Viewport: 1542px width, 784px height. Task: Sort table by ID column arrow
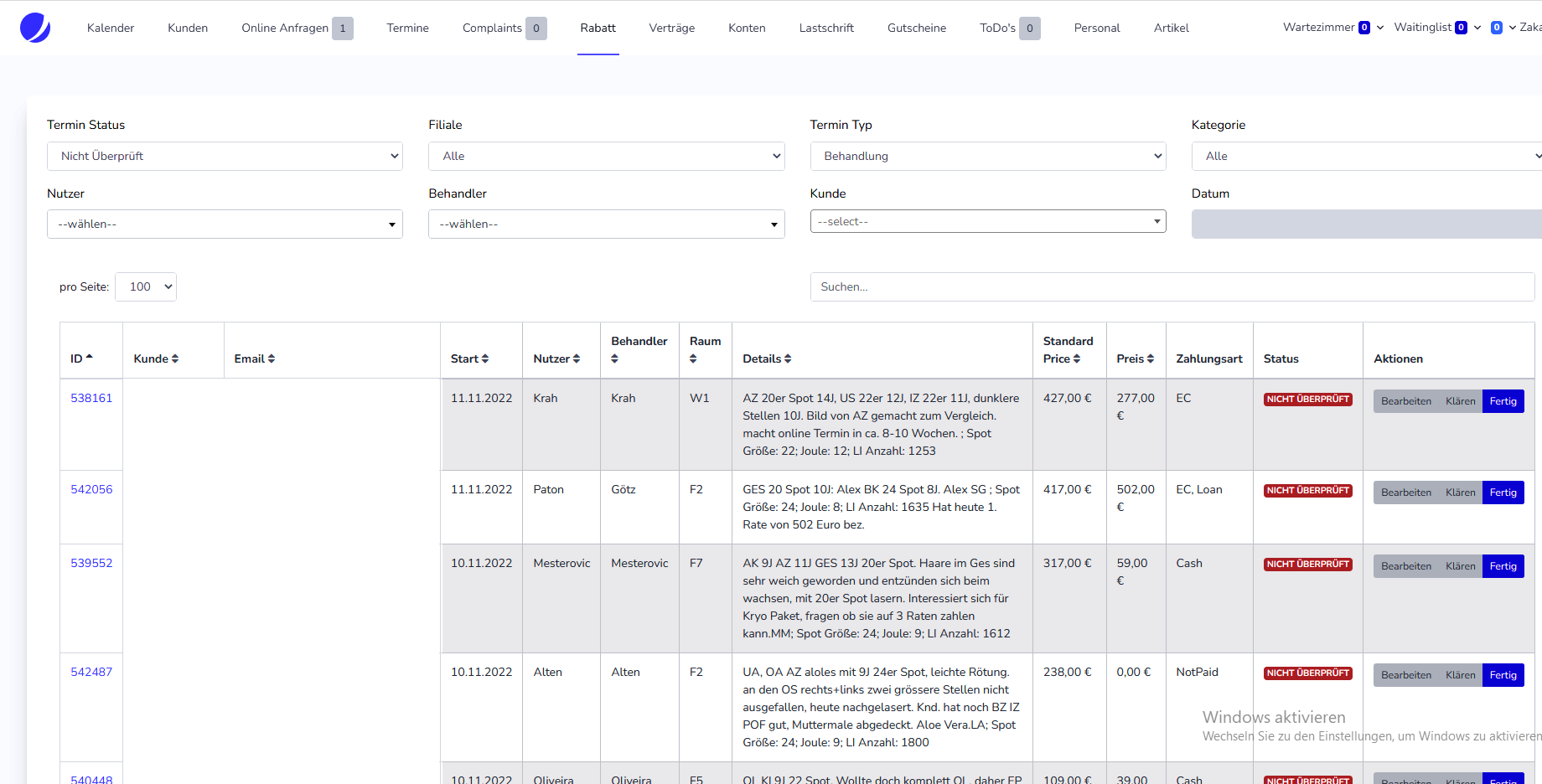[x=90, y=358]
